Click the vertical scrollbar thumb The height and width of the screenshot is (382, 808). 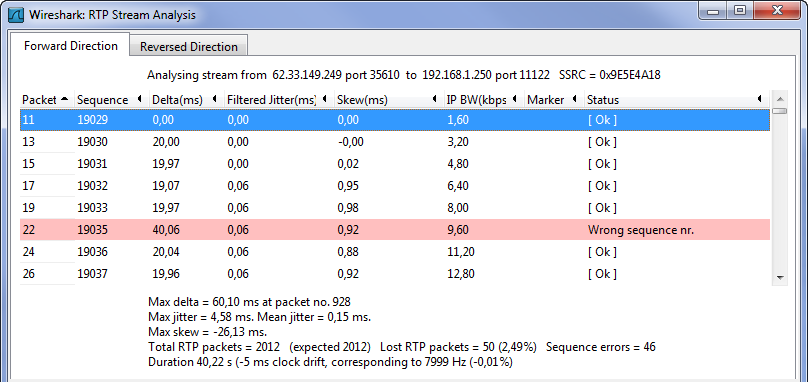pos(780,111)
